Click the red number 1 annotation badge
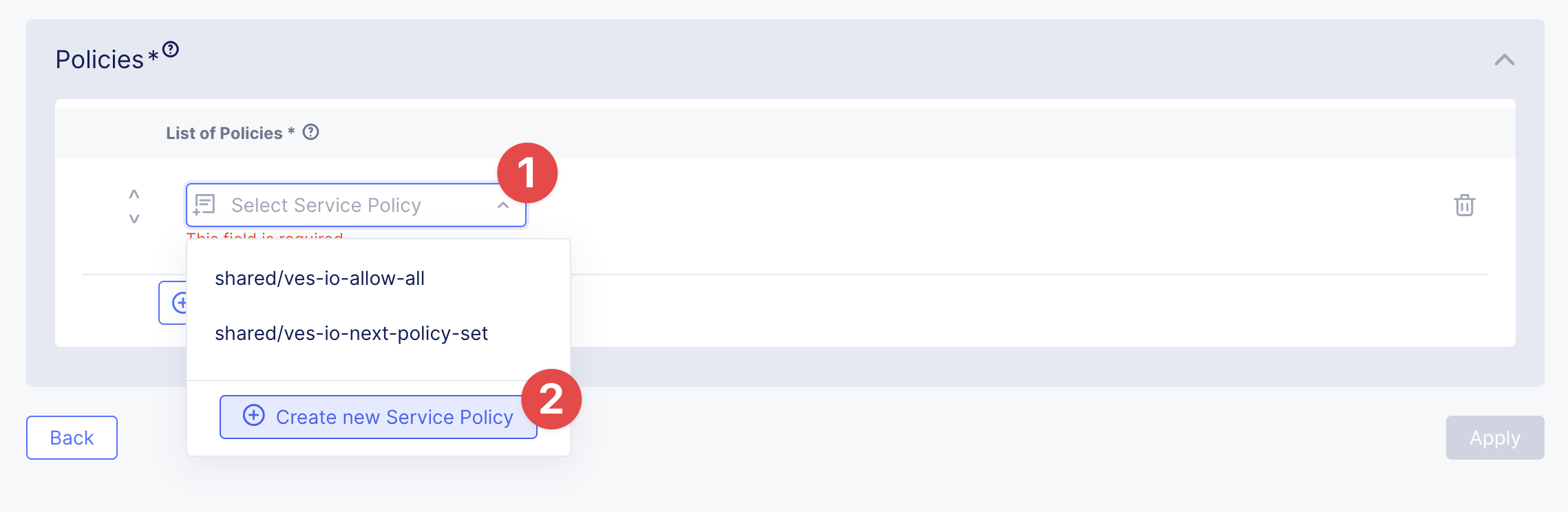 coord(527,172)
